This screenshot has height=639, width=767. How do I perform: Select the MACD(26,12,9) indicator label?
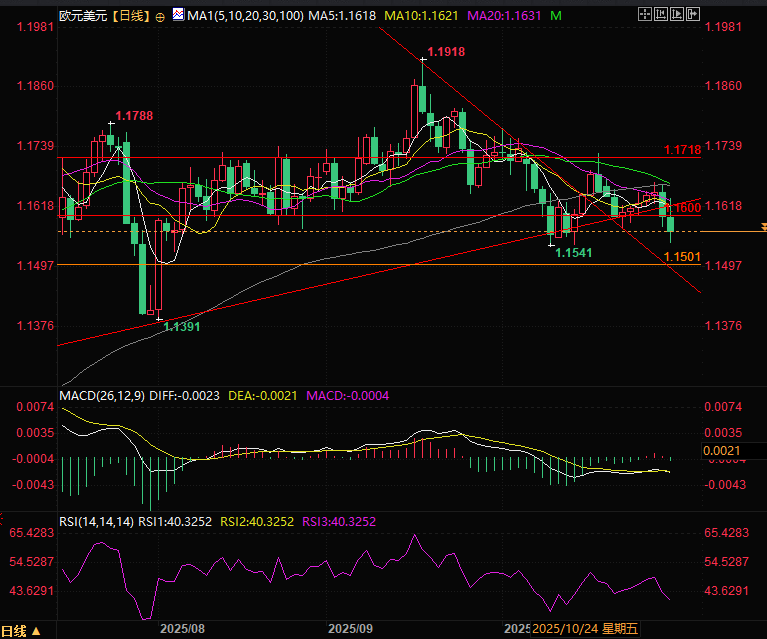coord(103,396)
